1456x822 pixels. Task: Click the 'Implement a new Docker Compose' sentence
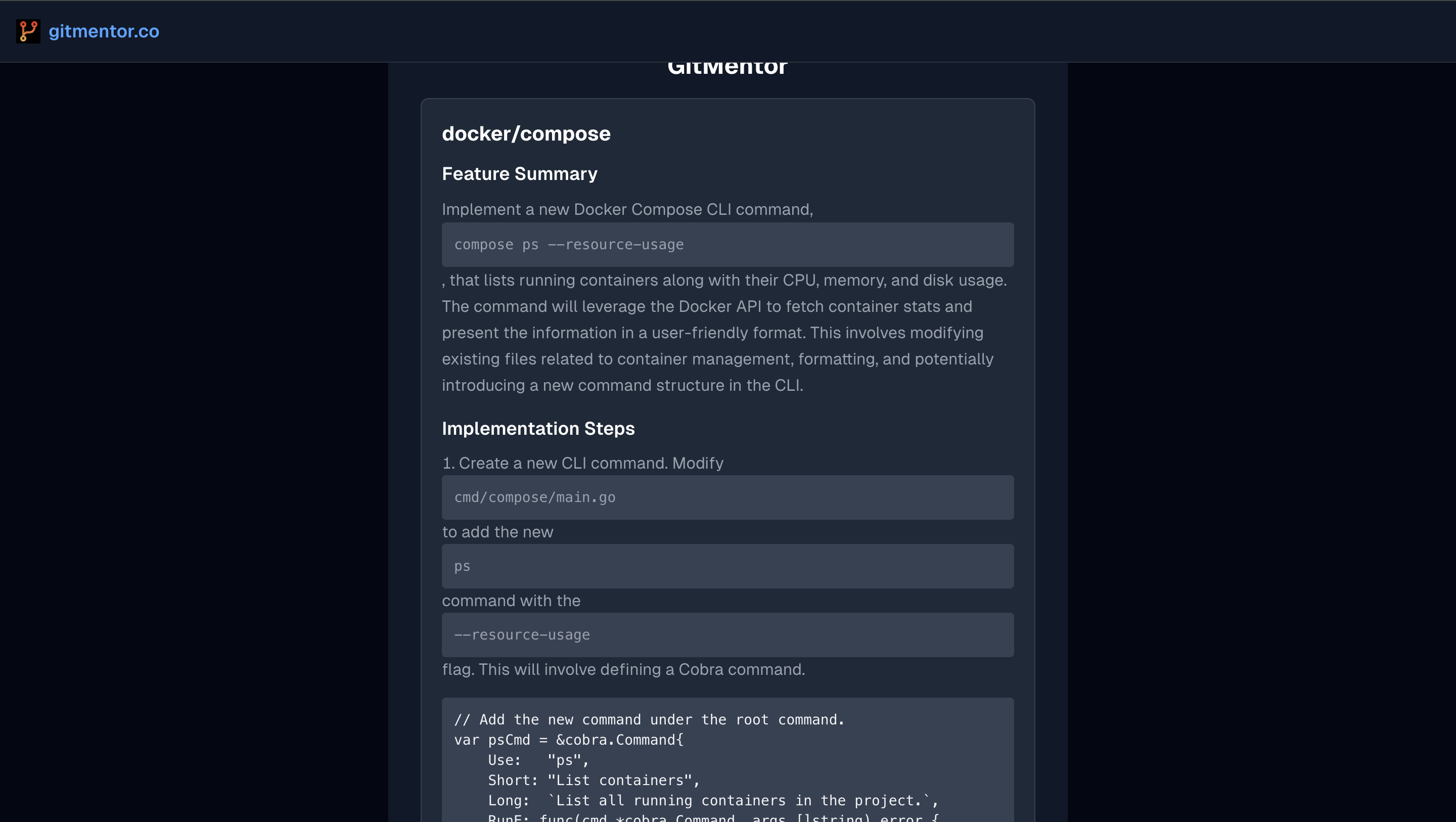point(627,209)
